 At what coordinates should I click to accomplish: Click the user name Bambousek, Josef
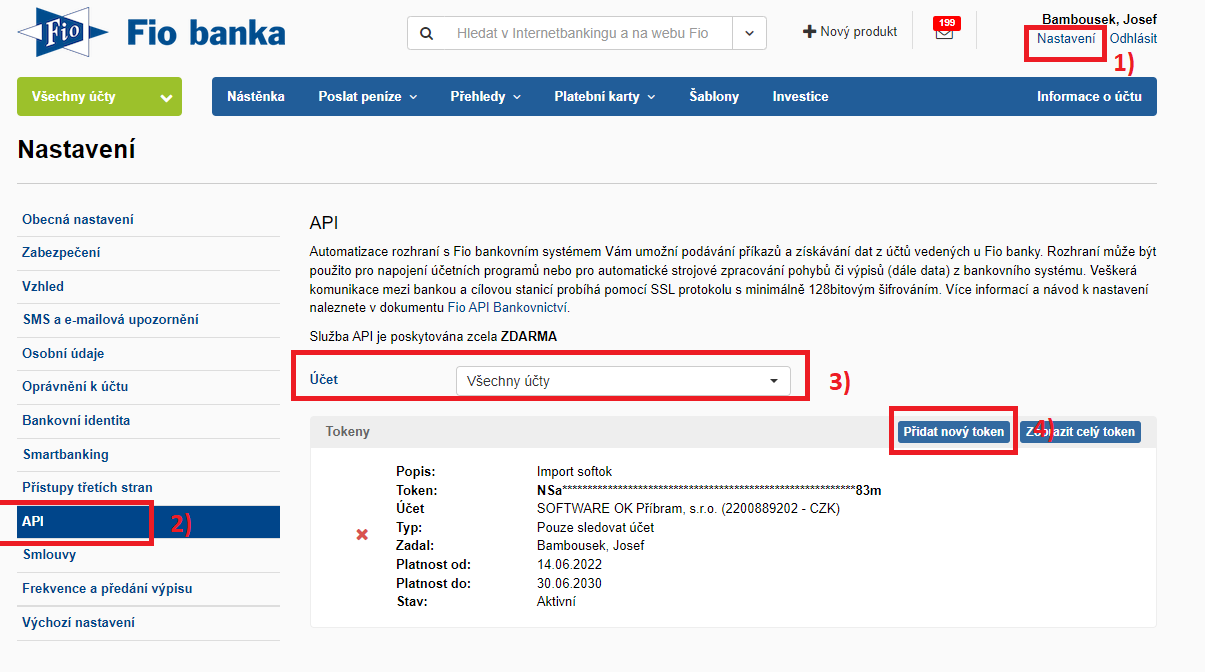[1099, 19]
